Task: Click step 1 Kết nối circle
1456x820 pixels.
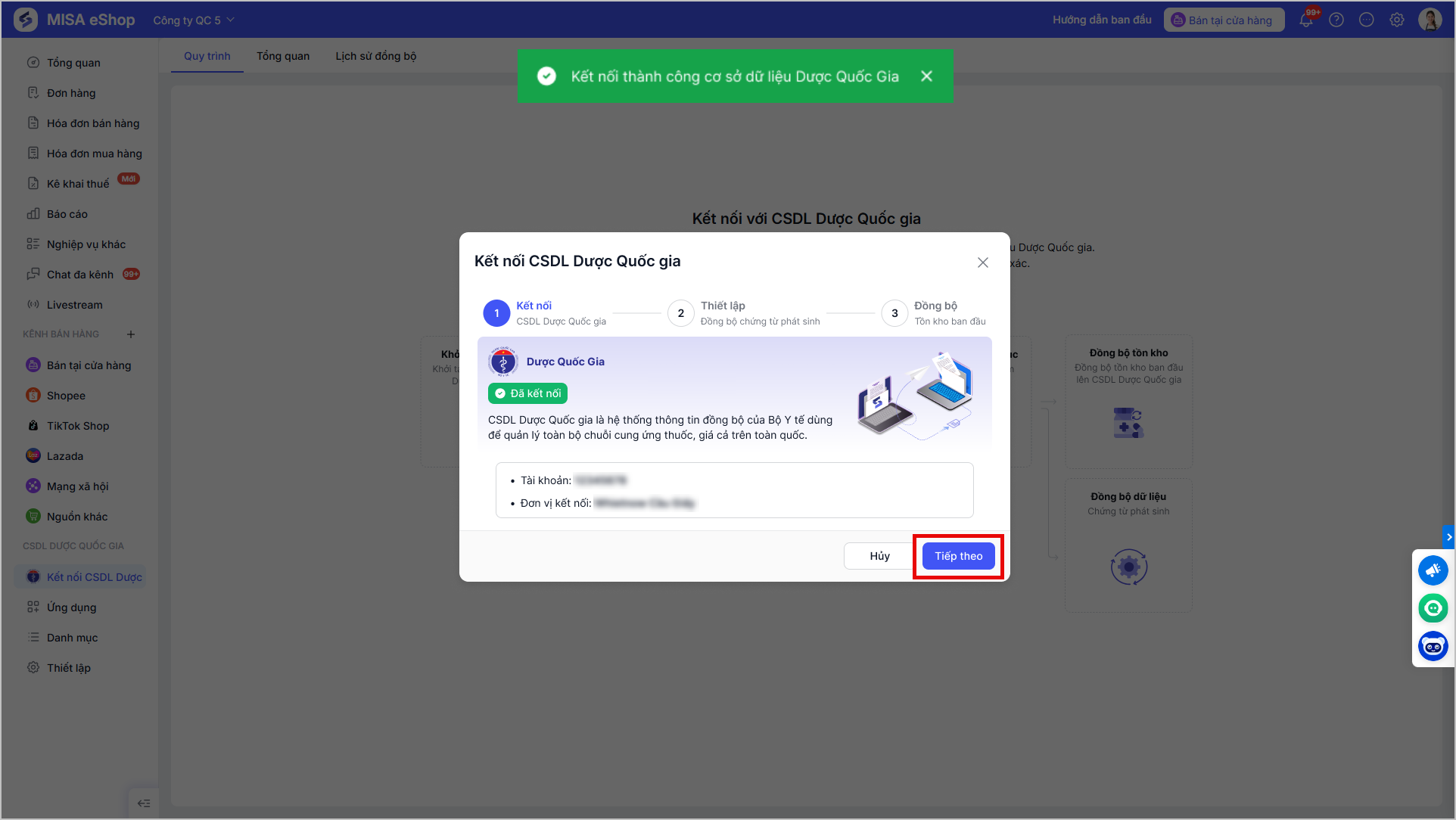Action: click(496, 313)
